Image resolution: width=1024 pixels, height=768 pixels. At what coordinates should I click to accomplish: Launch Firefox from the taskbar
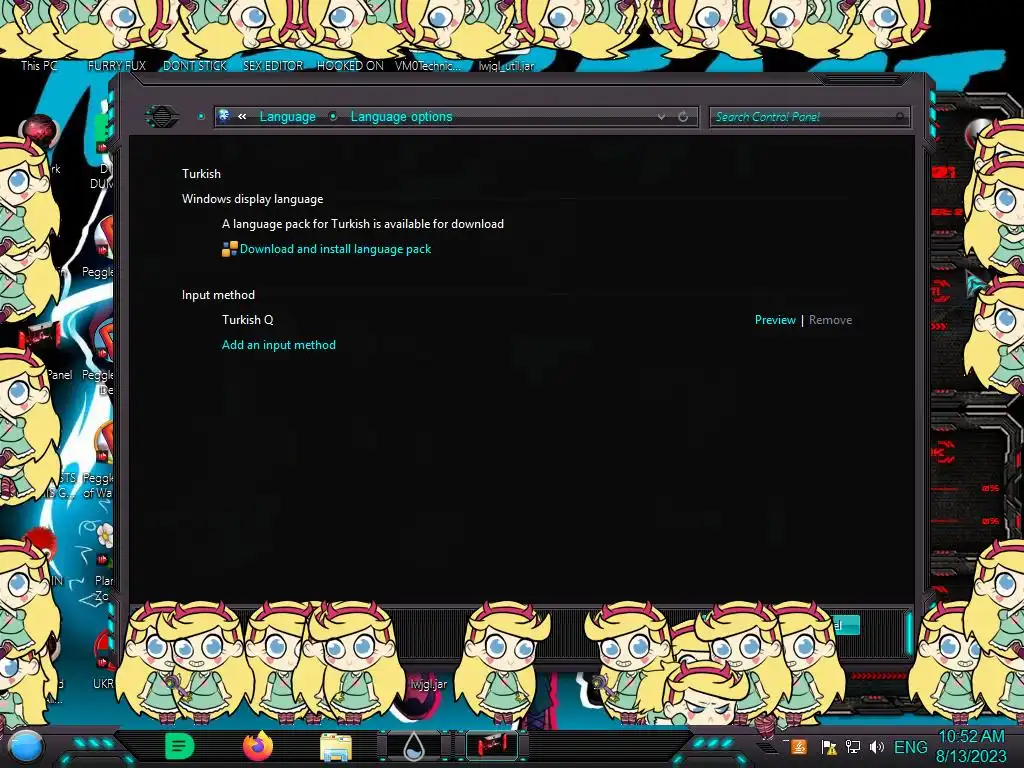tap(258, 746)
